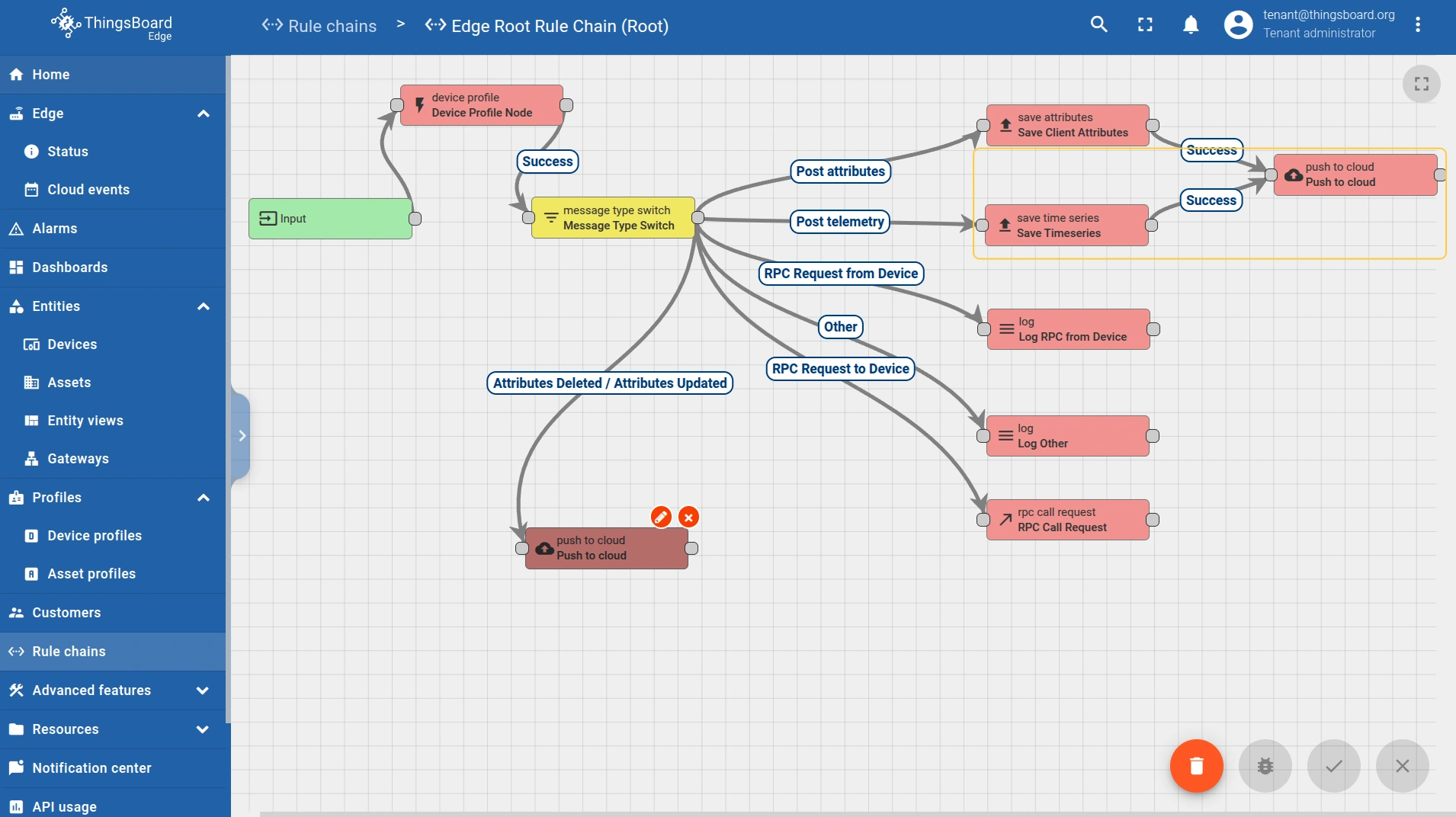The image size is (1456, 817).
Task: Toggle debug mode bug button
Action: [1265, 766]
